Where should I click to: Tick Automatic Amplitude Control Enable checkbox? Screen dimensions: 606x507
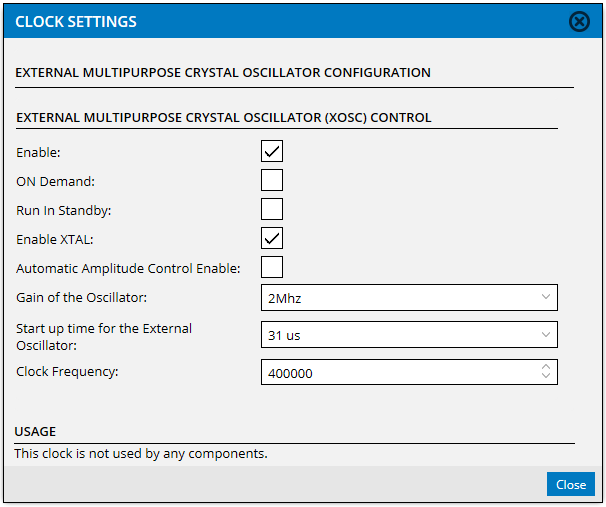tap(272, 267)
